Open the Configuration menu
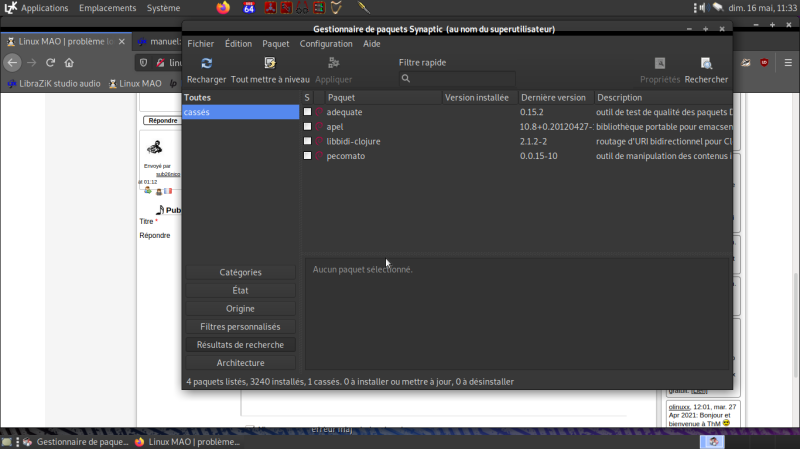800x449 pixels. 326,44
